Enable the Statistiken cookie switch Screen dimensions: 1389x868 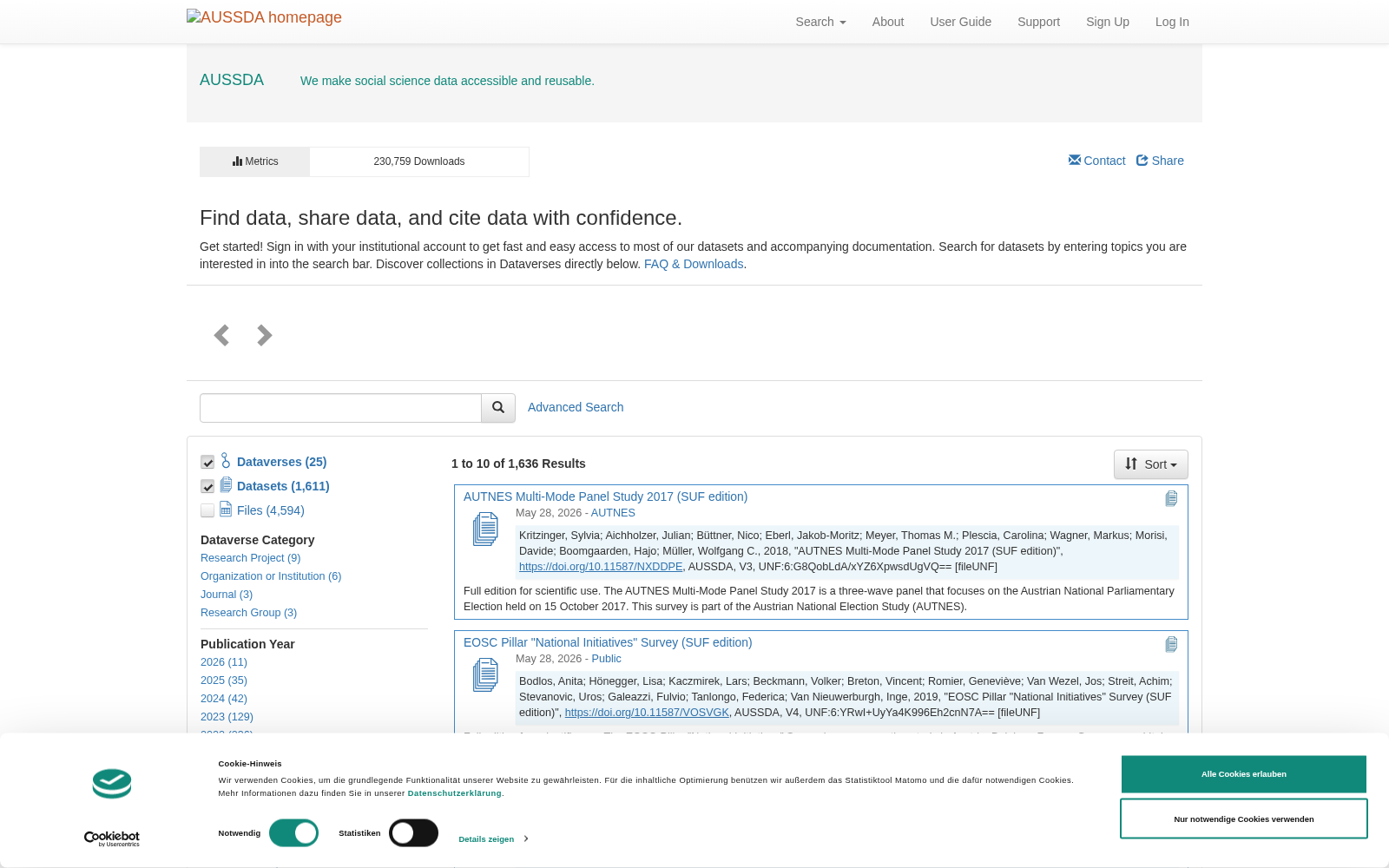click(413, 833)
